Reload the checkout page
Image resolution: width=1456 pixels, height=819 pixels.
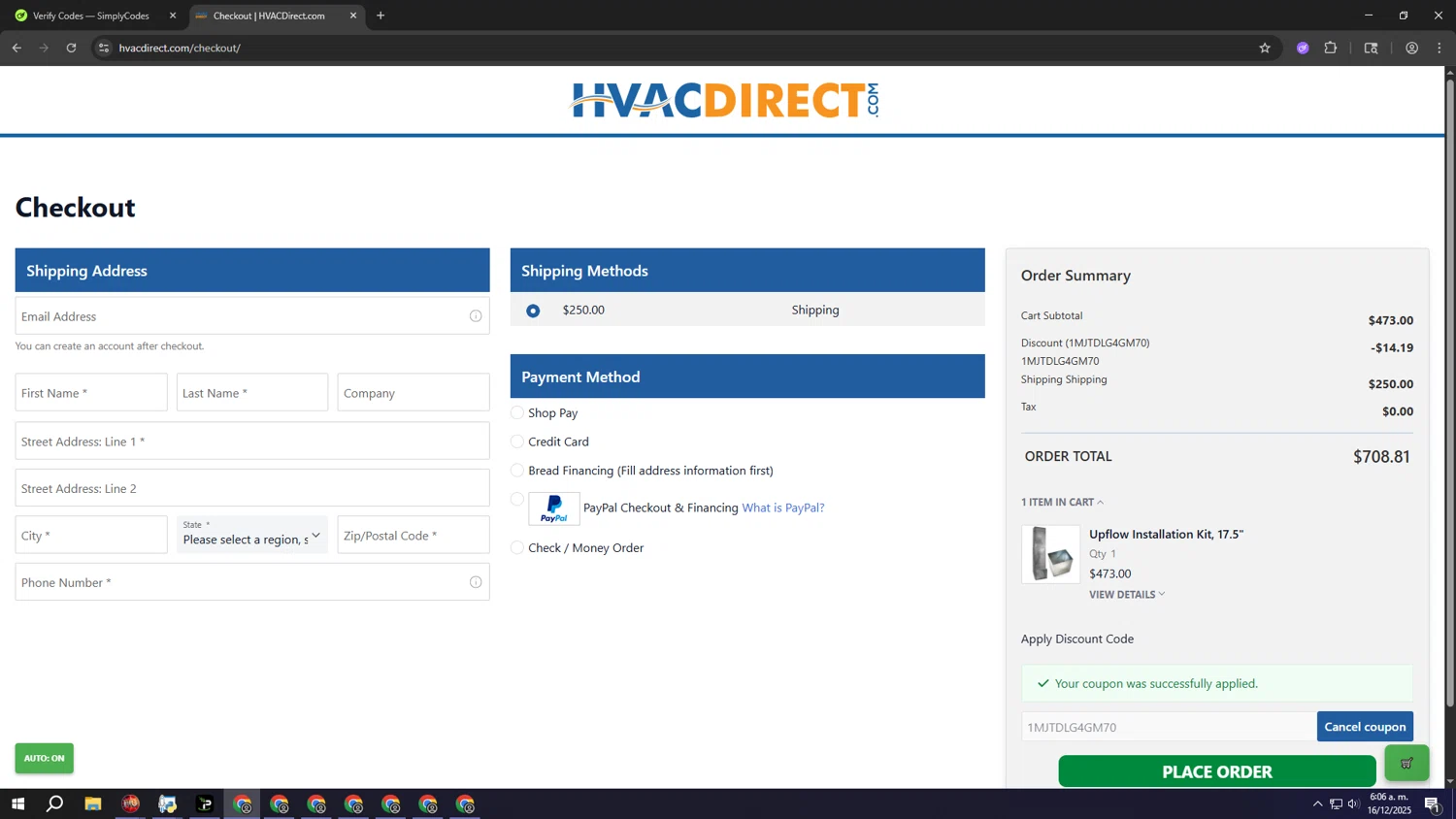tap(71, 48)
